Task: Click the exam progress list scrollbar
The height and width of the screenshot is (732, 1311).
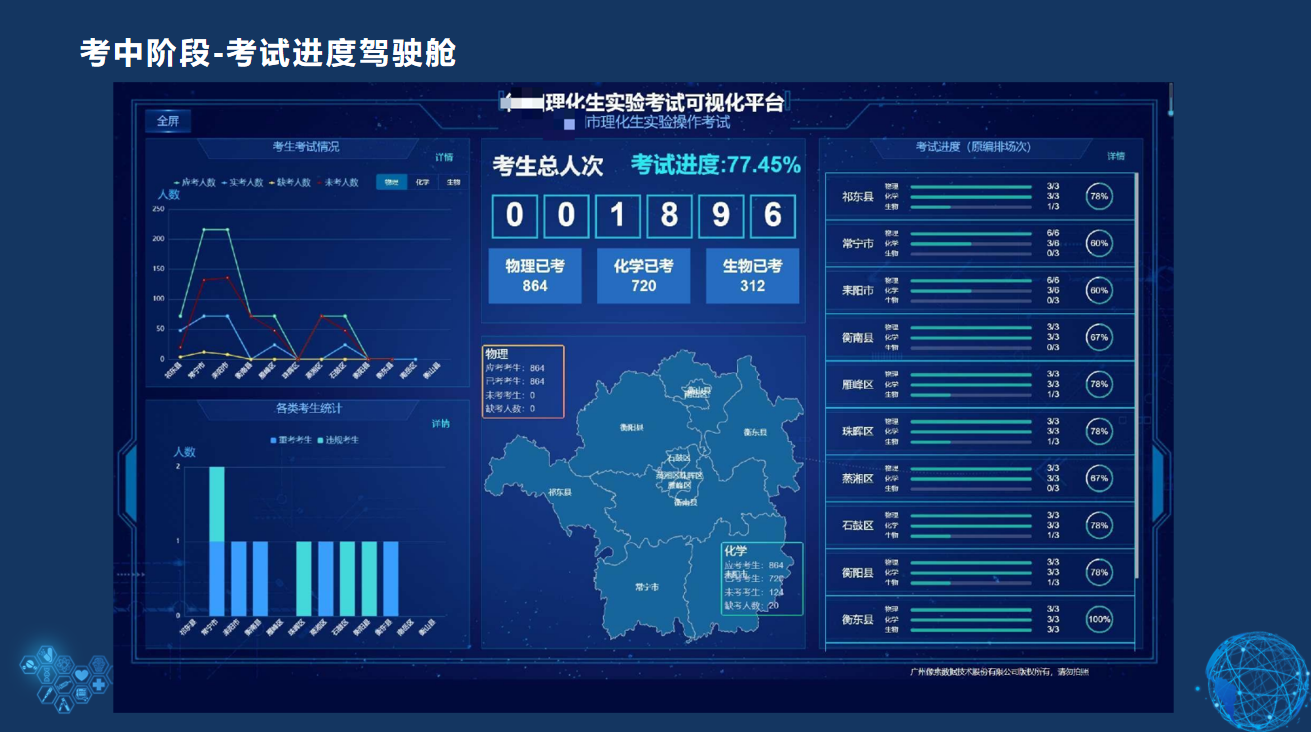Action: click(x=1137, y=380)
